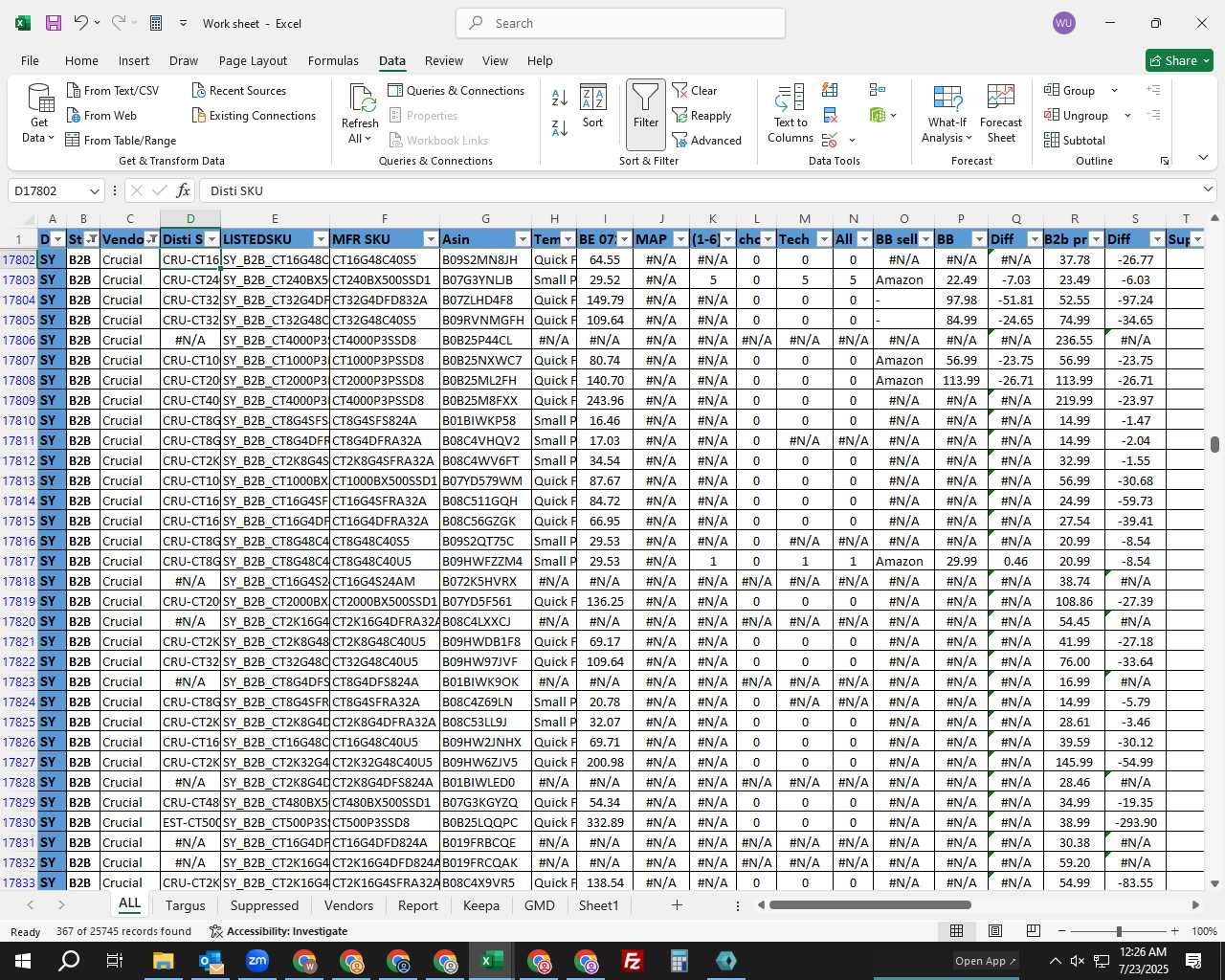The width and height of the screenshot is (1225, 980).
Task: Switch to Page Break Preview
Action: tap(1034, 931)
